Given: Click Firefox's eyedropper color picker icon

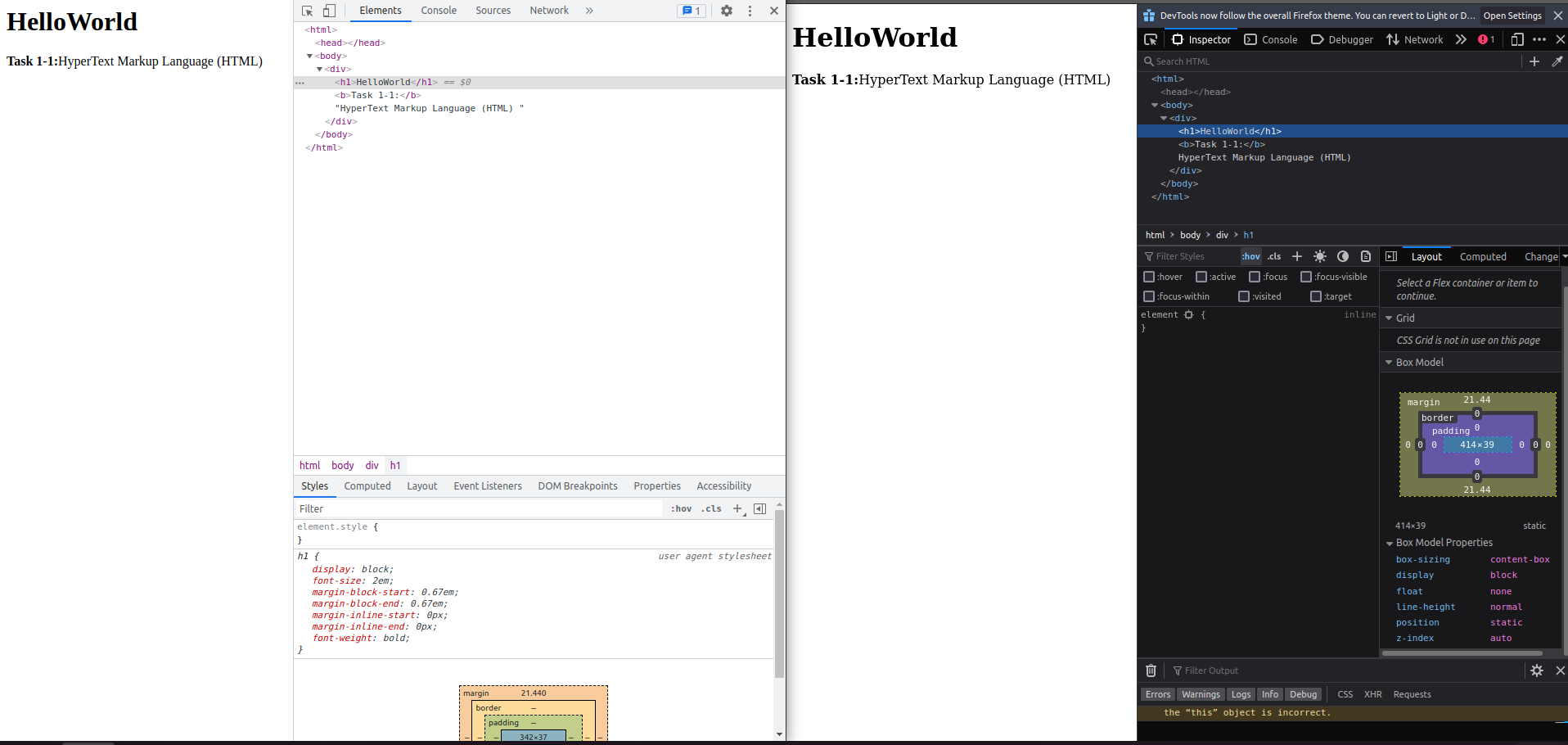Looking at the screenshot, I should tap(1557, 61).
